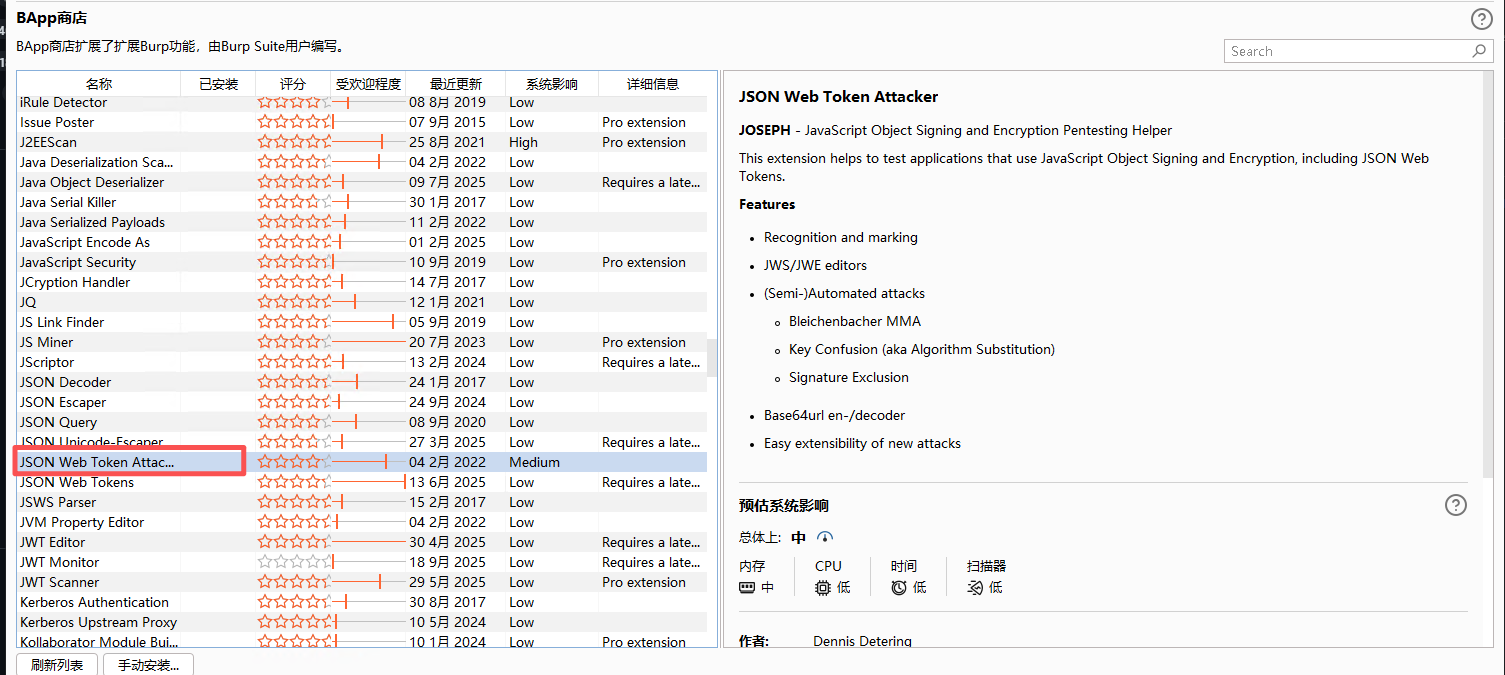The image size is (1505, 675).
Task: Click JSON Web Token Attacker rating stars
Action: [x=293, y=462]
